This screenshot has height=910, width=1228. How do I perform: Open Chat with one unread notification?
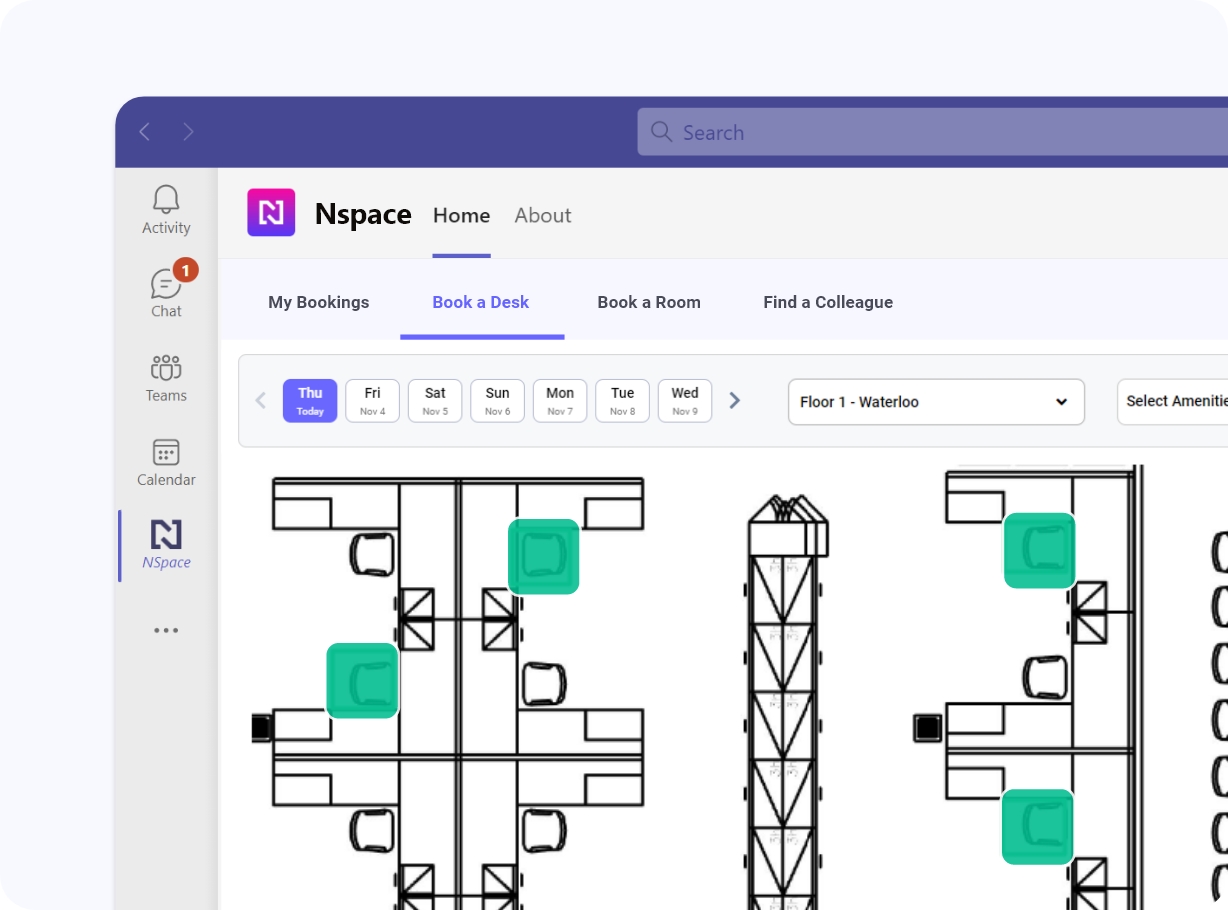(x=166, y=290)
